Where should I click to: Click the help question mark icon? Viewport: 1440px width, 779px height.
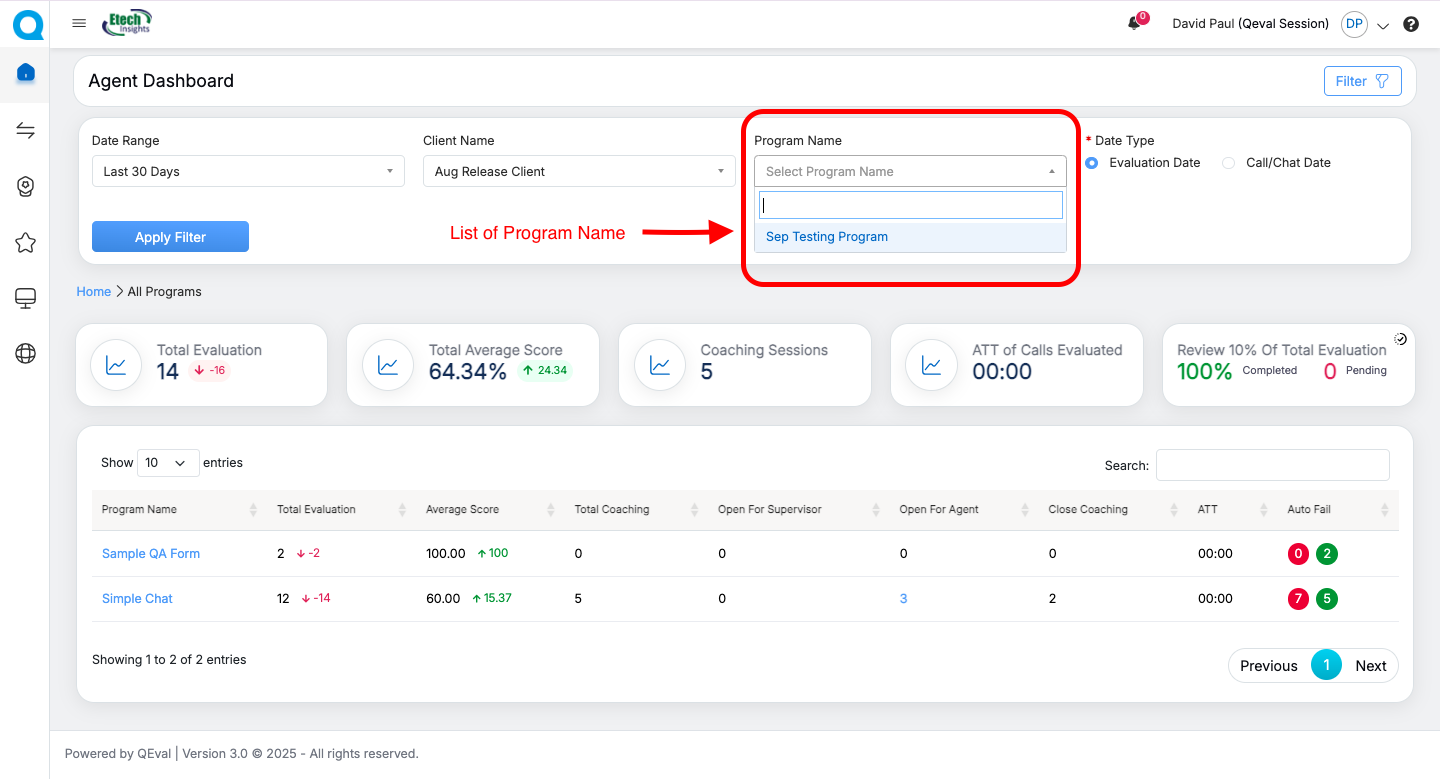click(1411, 24)
